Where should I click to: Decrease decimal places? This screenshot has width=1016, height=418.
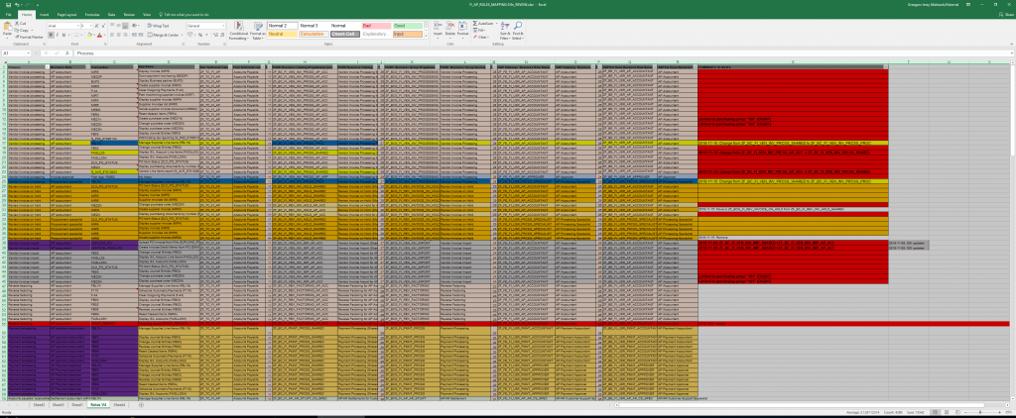pos(222,35)
